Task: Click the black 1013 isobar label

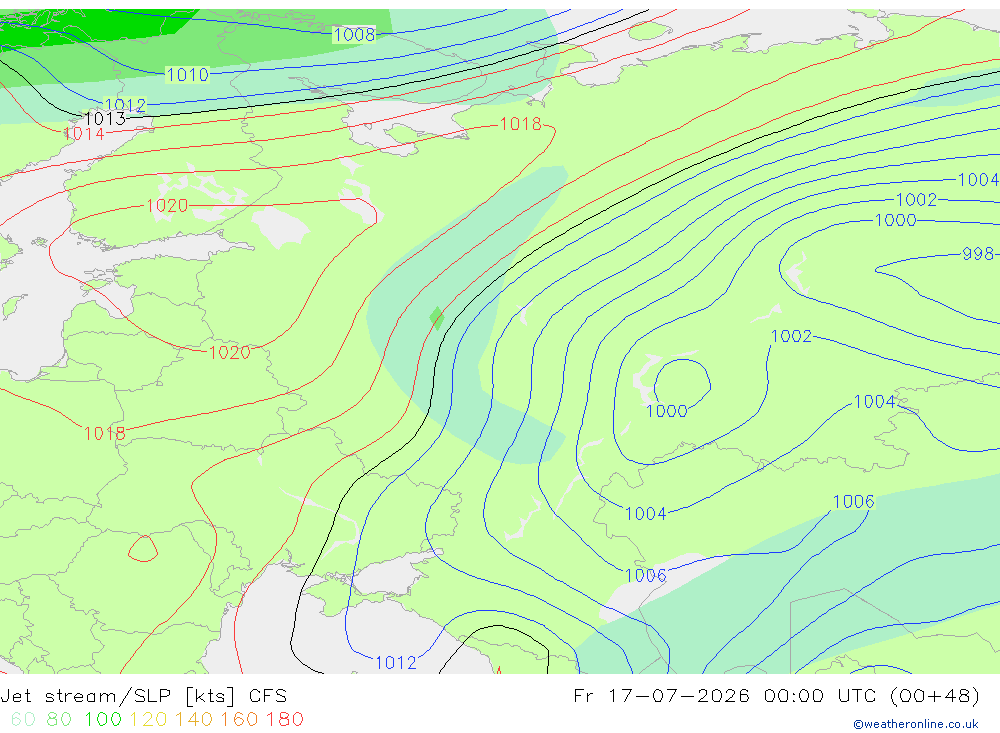Action: coord(105,119)
